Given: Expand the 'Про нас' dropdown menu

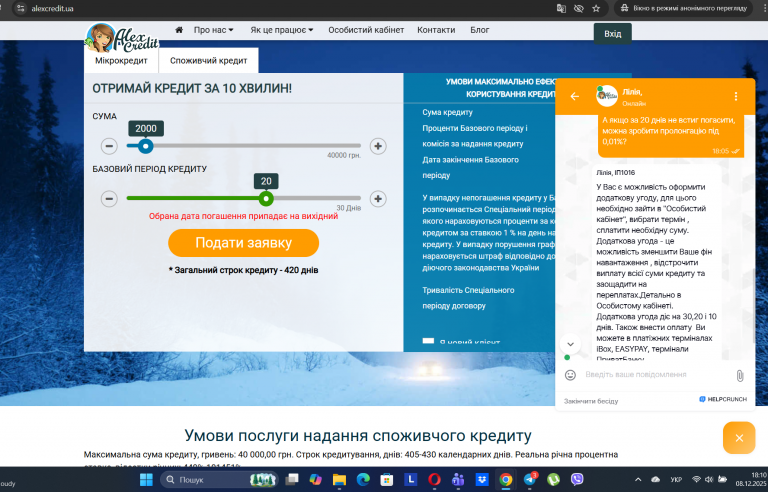Looking at the screenshot, I should click(214, 30).
